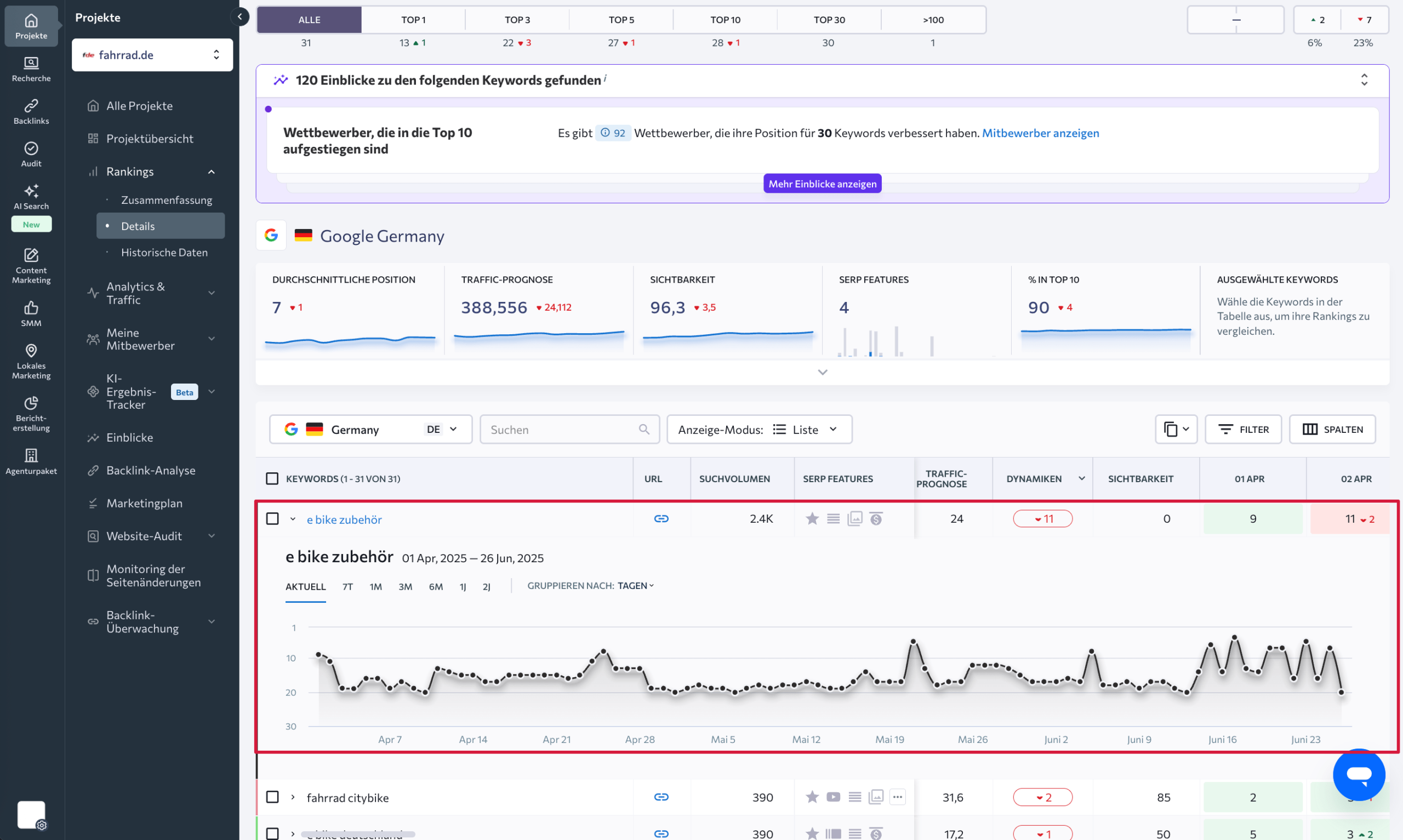This screenshot has width=1403, height=840.
Task: Click the Google logo tile above table
Action: [271, 235]
